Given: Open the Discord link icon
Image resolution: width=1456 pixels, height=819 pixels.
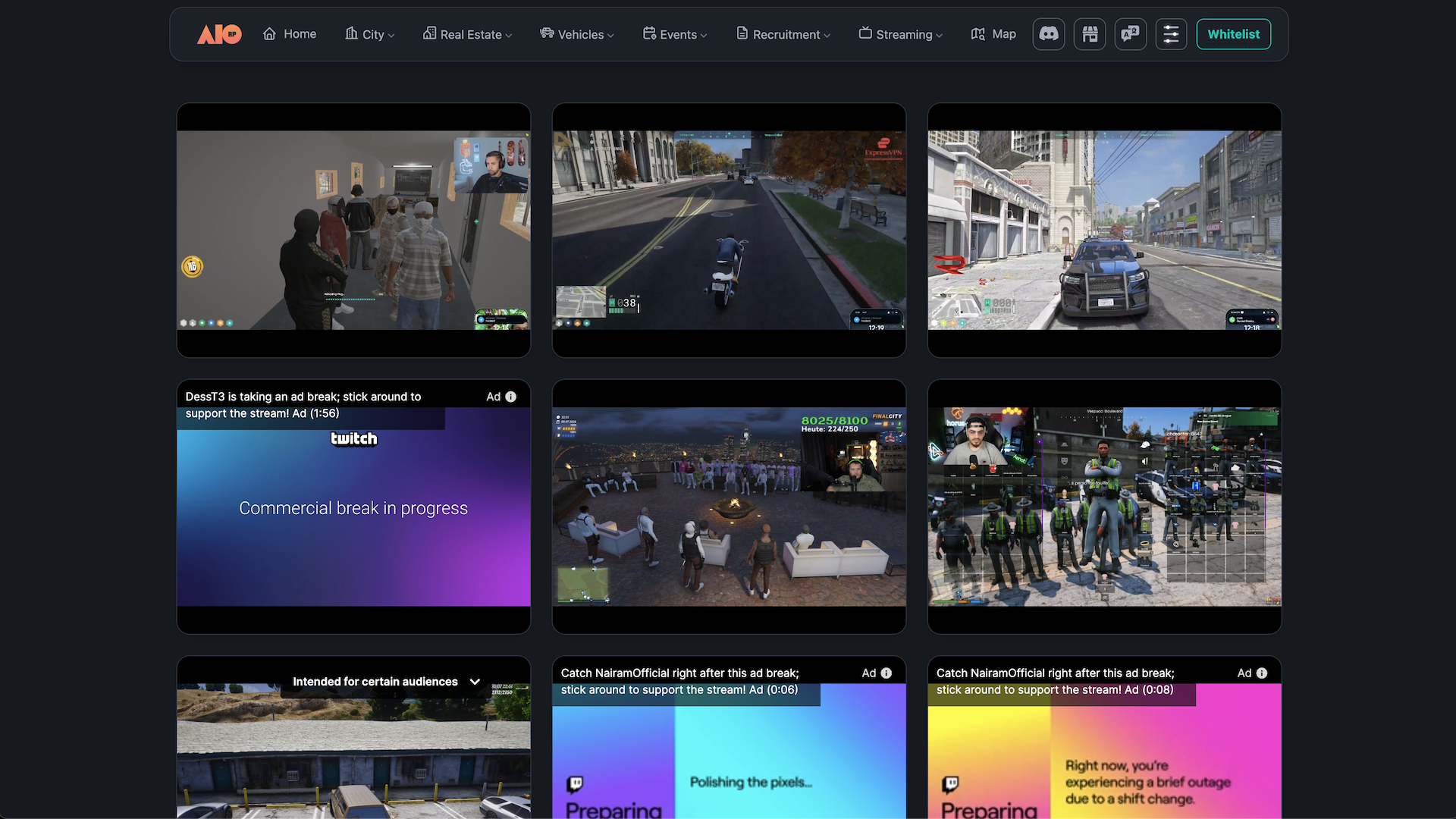Looking at the screenshot, I should (x=1049, y=34).
